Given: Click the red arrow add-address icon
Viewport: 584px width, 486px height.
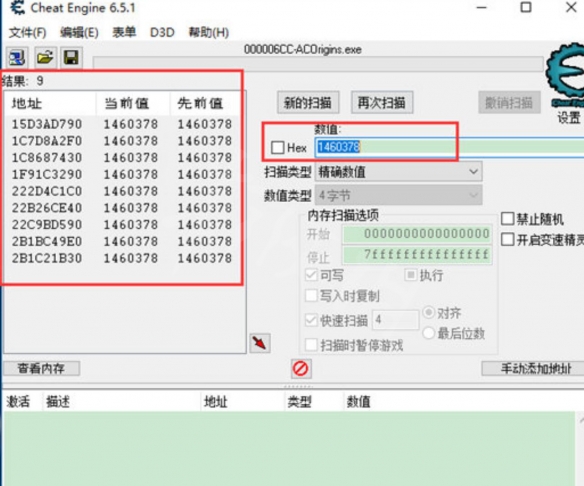Looking at the screenshot, I should pyautogui.click(x=260, y=343).
